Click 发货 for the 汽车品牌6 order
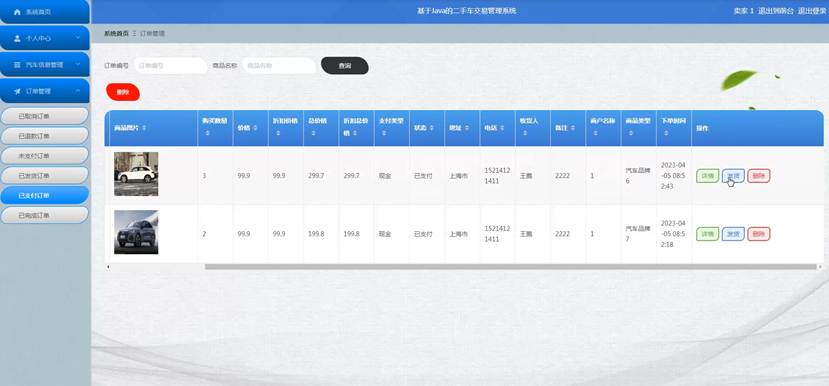This screenshot has width=829, height=386. (x=733, y=176)
